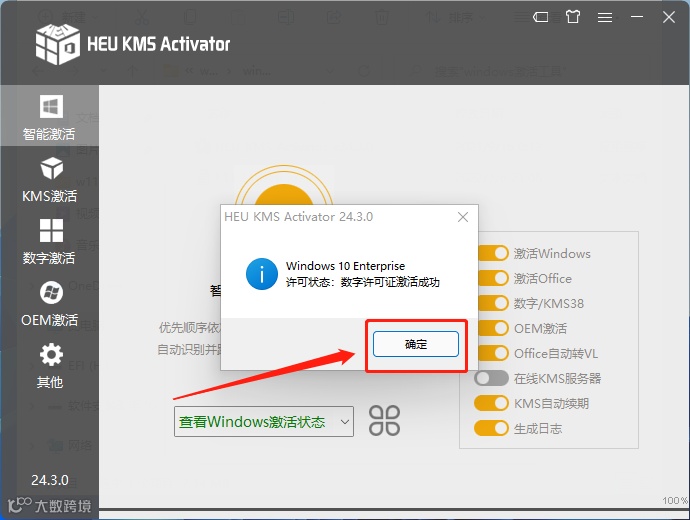Toggle the 生成日志 log switch
This screenshot has height=520, width=690.
point(491,428)
